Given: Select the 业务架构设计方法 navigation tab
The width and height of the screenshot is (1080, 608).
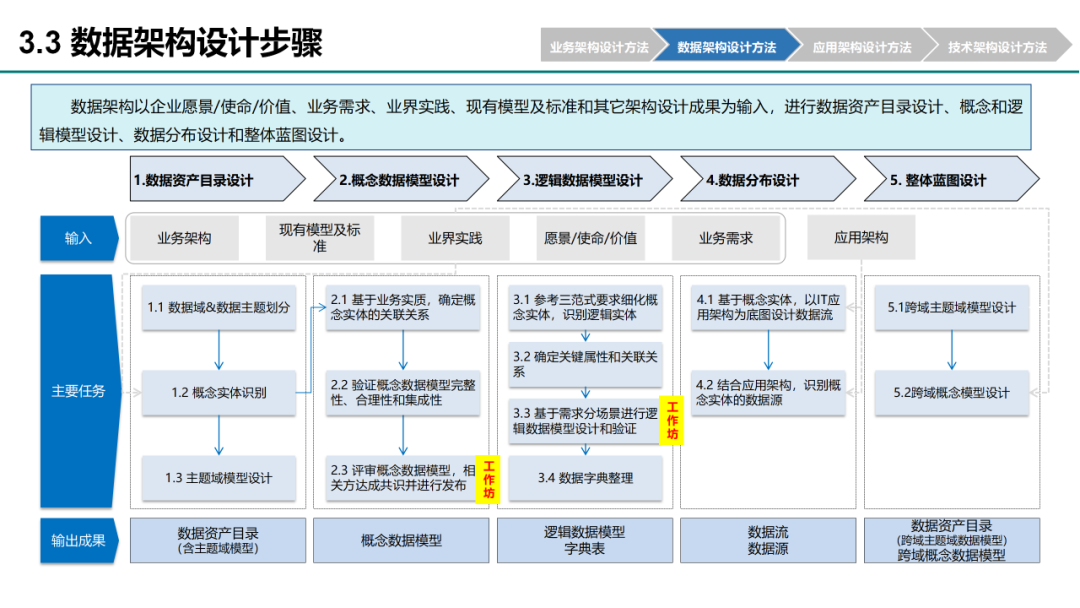Looking at the screenshot, I should (599, 46).
